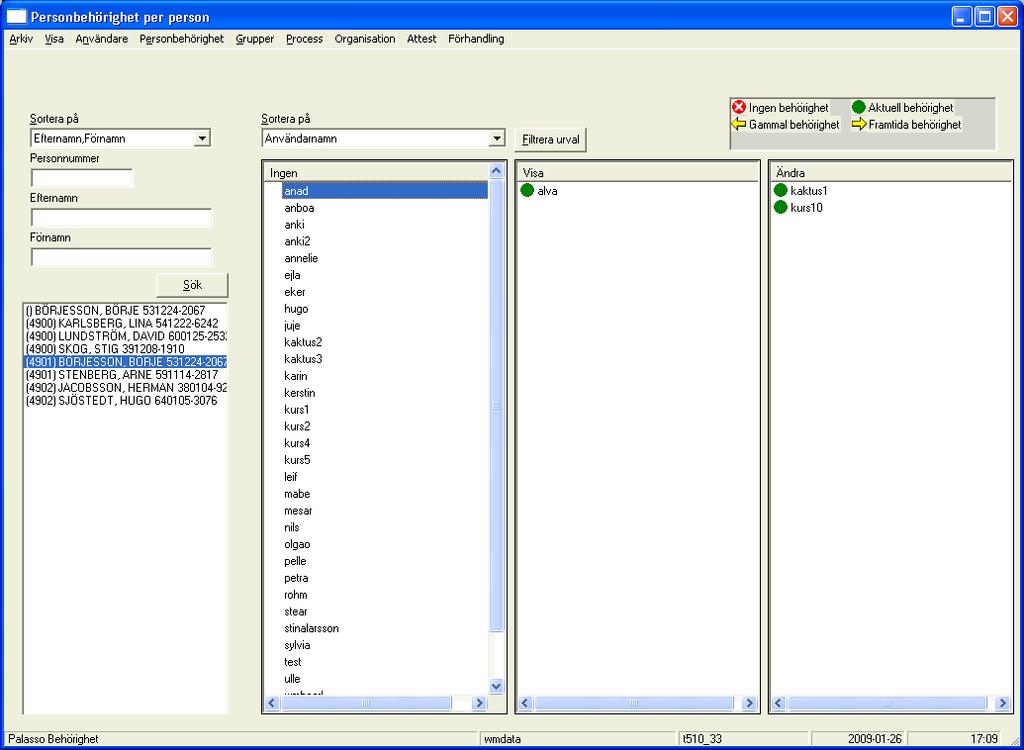Open the Efternamn,Förnamn sort dropdown
This screenshot has width=1024, height=750.
coord(202,139)
